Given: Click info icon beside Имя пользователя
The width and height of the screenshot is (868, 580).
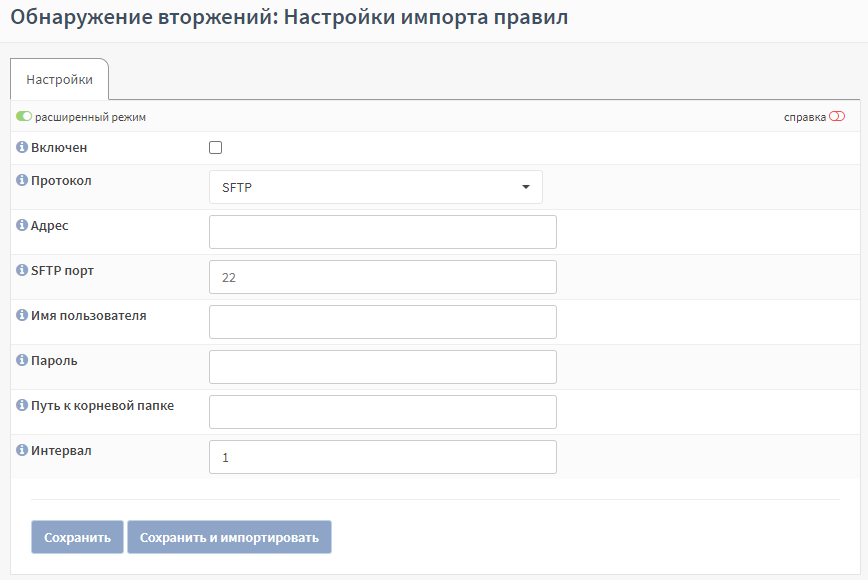Looking at the screenshot, I should tap(22, 315).
